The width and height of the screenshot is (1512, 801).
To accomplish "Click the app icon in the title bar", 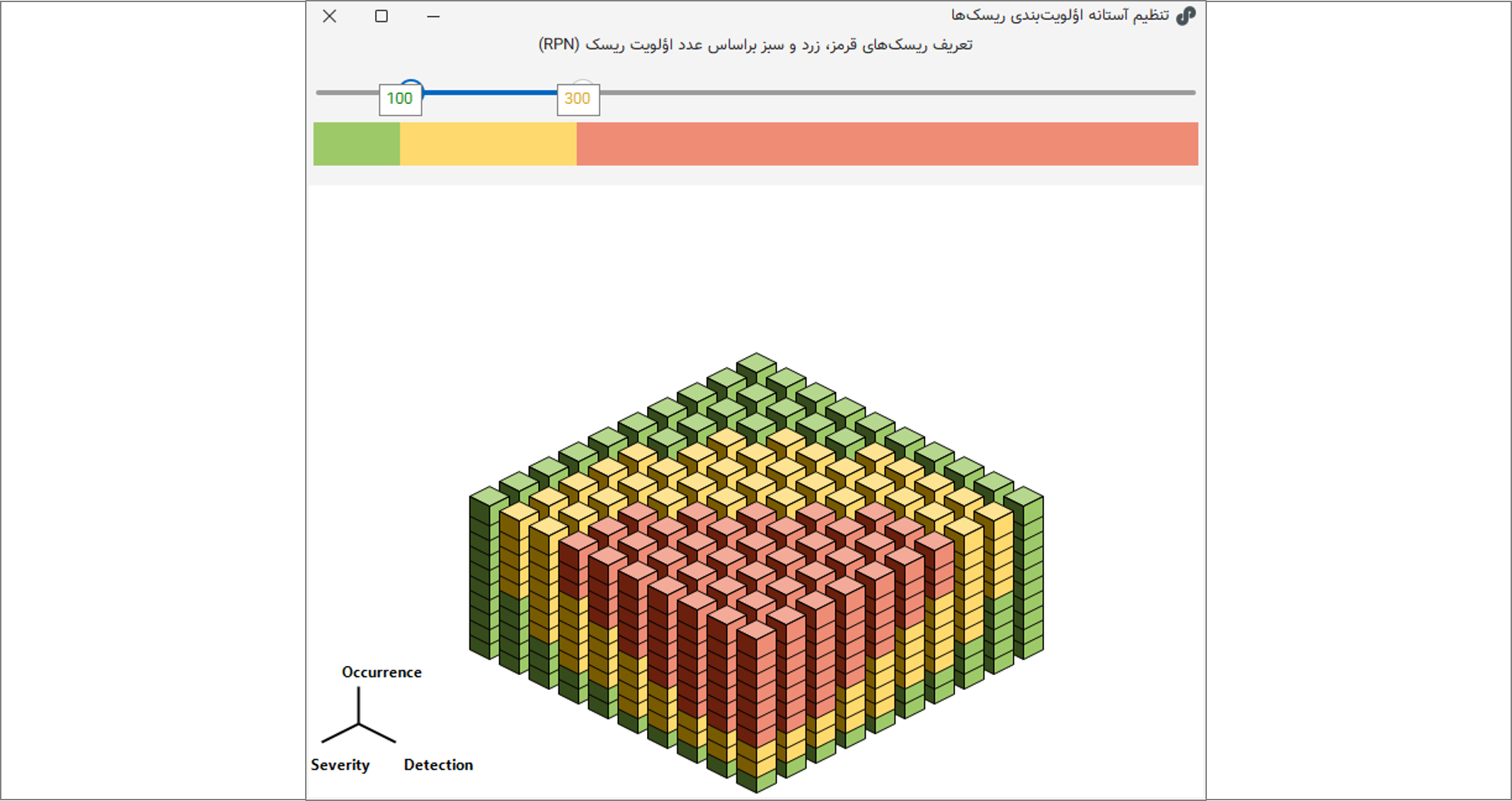I will (1186, 16).
